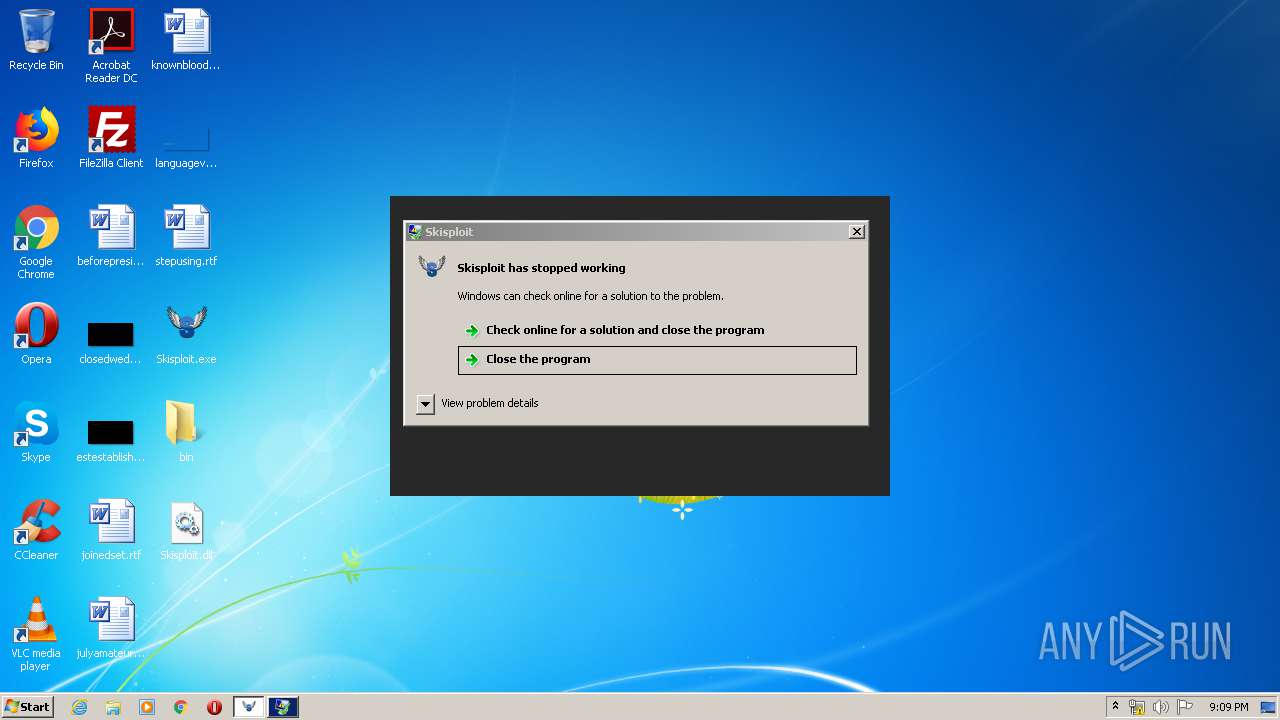The image size is (1280, 720).
Task: Choose Close the program option
Action: click(657, 360)
